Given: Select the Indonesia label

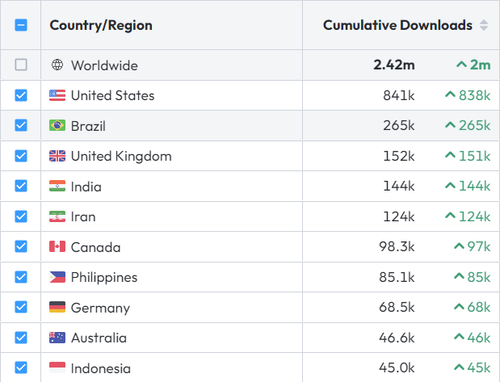Looking at the screenshot, I should 101,368.
